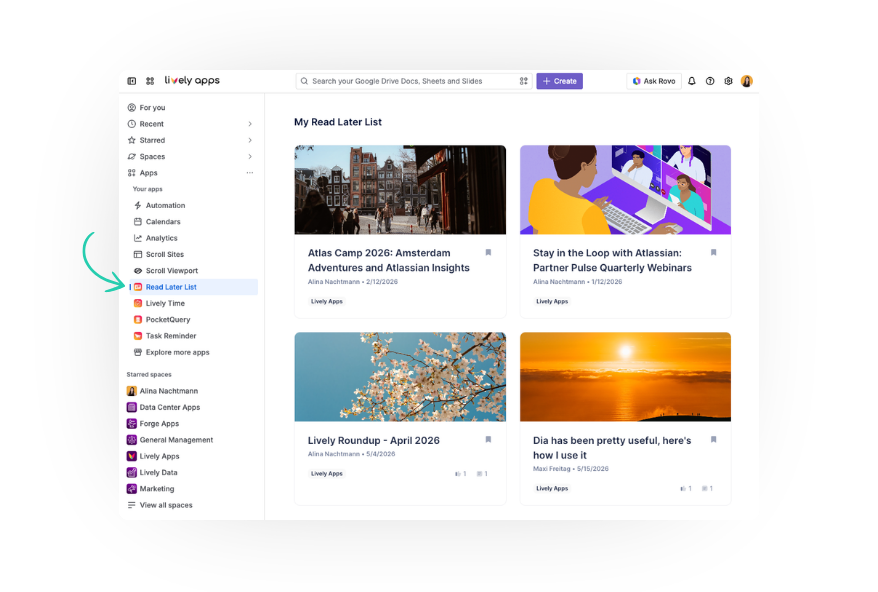Open the app switcher grid icon

pyautogui.click(x=150, y=81)
